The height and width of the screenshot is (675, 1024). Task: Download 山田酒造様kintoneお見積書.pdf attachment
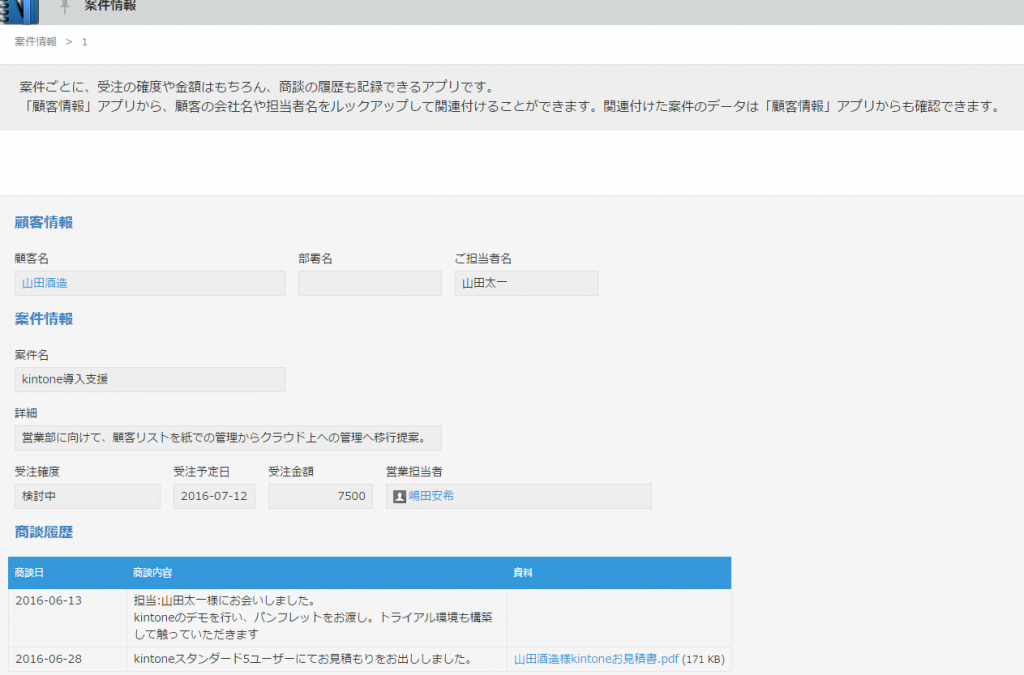[x=596, y=659]
